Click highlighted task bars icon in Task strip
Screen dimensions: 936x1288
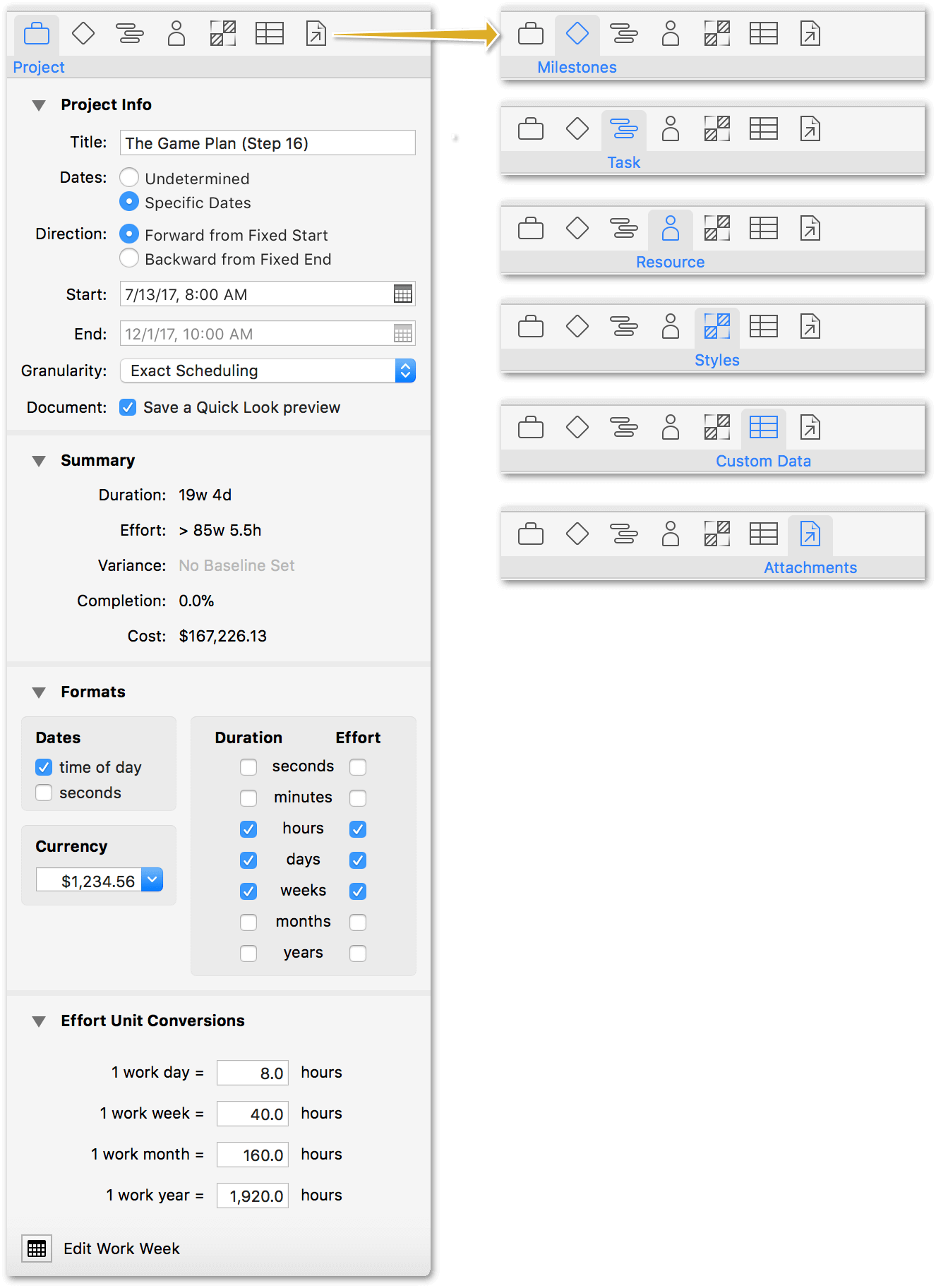point(624,128)
